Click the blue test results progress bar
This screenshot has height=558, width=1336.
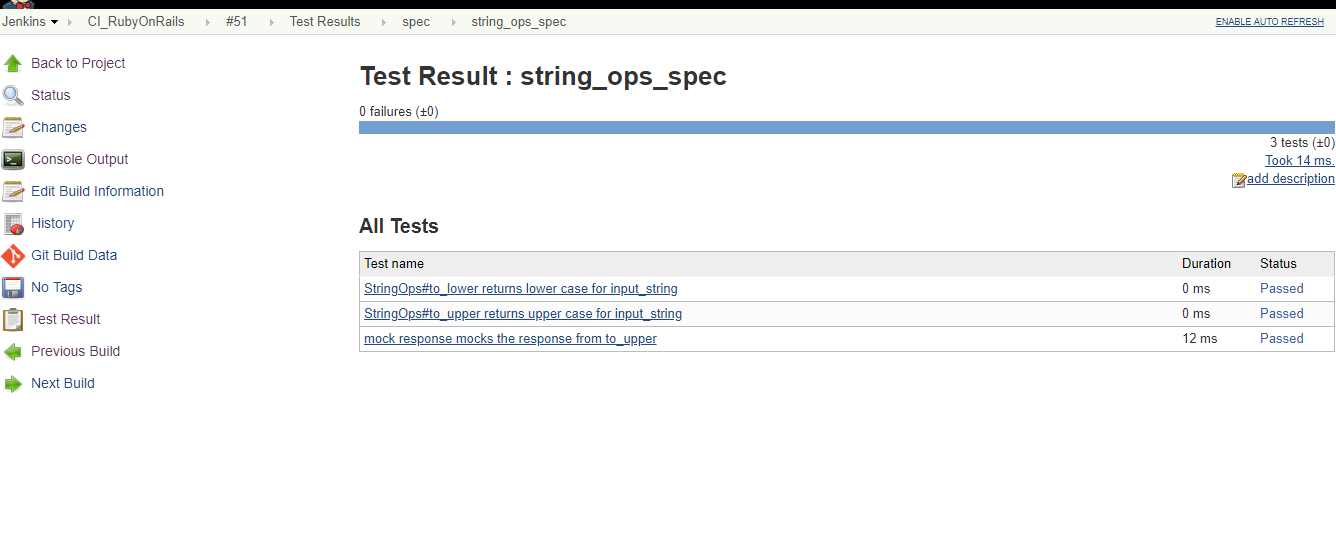846,127
